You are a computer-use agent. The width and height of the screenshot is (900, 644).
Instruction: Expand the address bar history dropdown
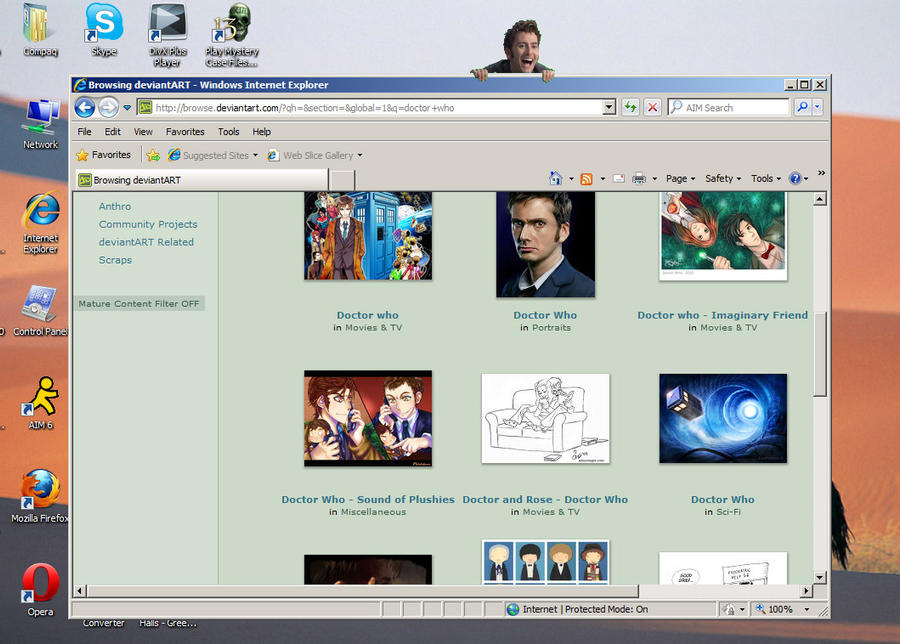(x=609, y=107)
